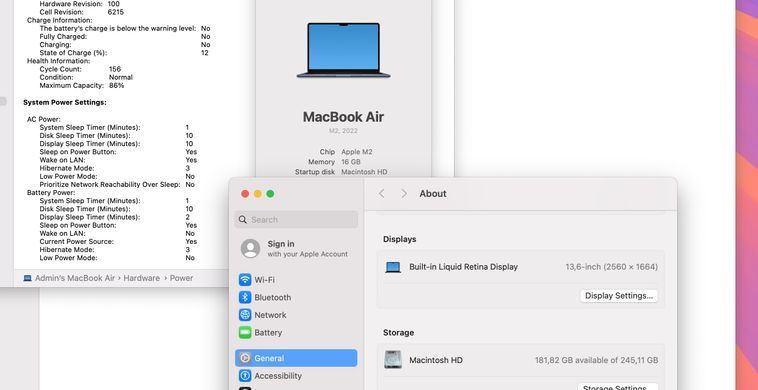
Task: Click the Battery Power heading
Action: tap(51, 192)
